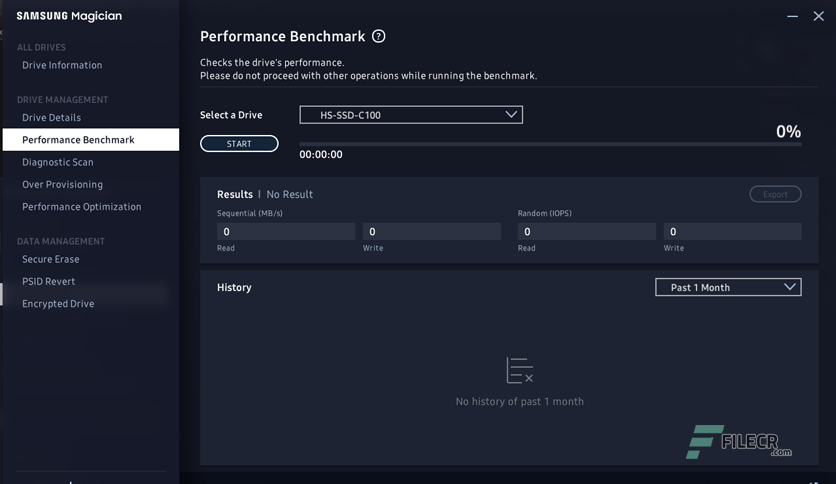
Task: Open the HS-SSD-C100 drive dropdown
Action: (411, 115)
